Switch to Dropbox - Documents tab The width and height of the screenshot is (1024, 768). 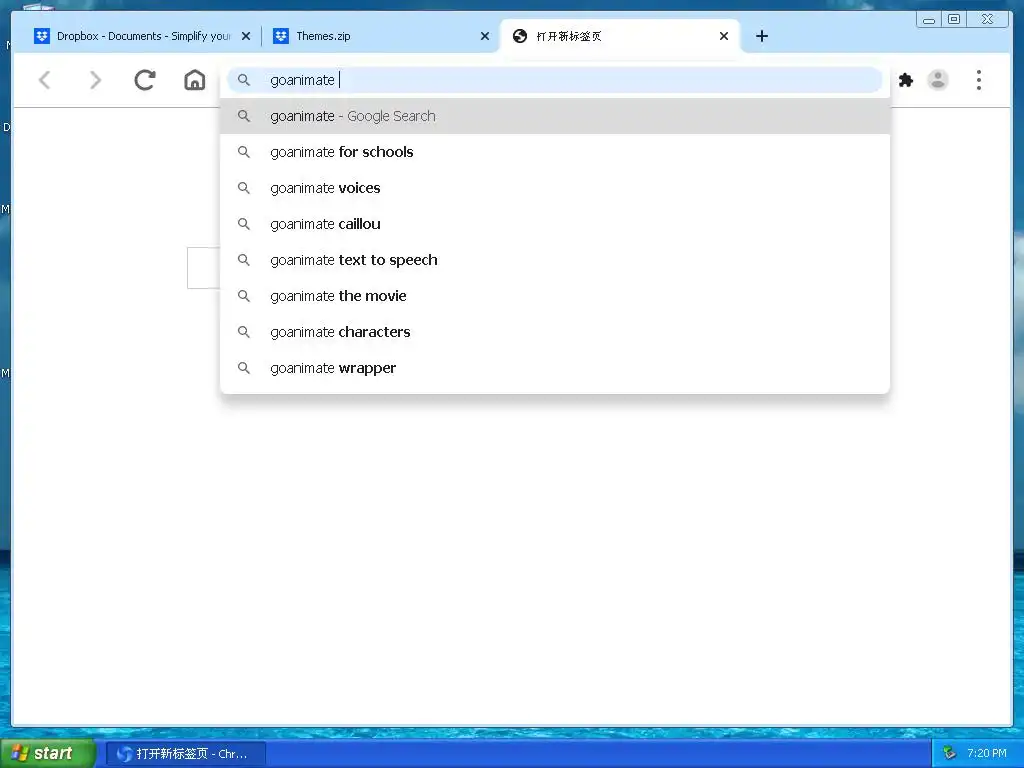[142, 36]
